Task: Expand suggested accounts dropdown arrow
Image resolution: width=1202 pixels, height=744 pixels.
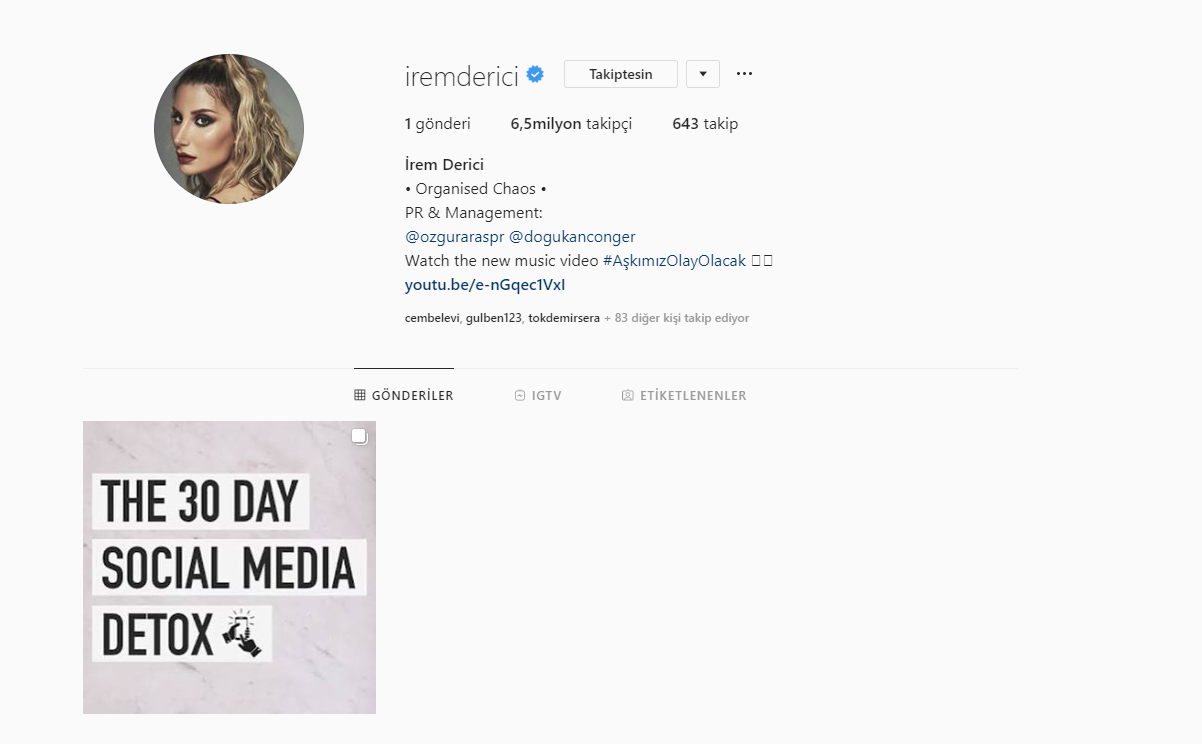Action: pyautogui.click(x=703, y=74)
